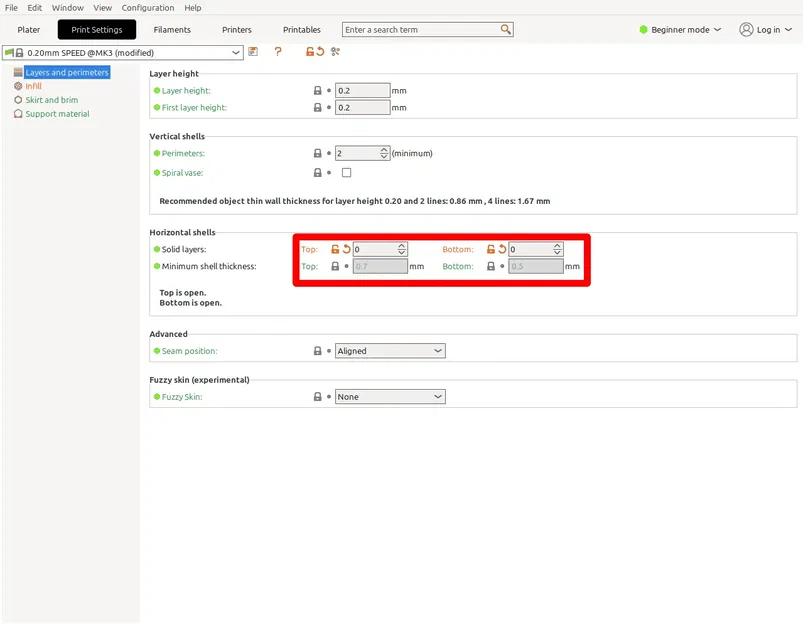Screen dimensions: 803x625
Task: Click the lock icon for Layer height
Action: 318,91
